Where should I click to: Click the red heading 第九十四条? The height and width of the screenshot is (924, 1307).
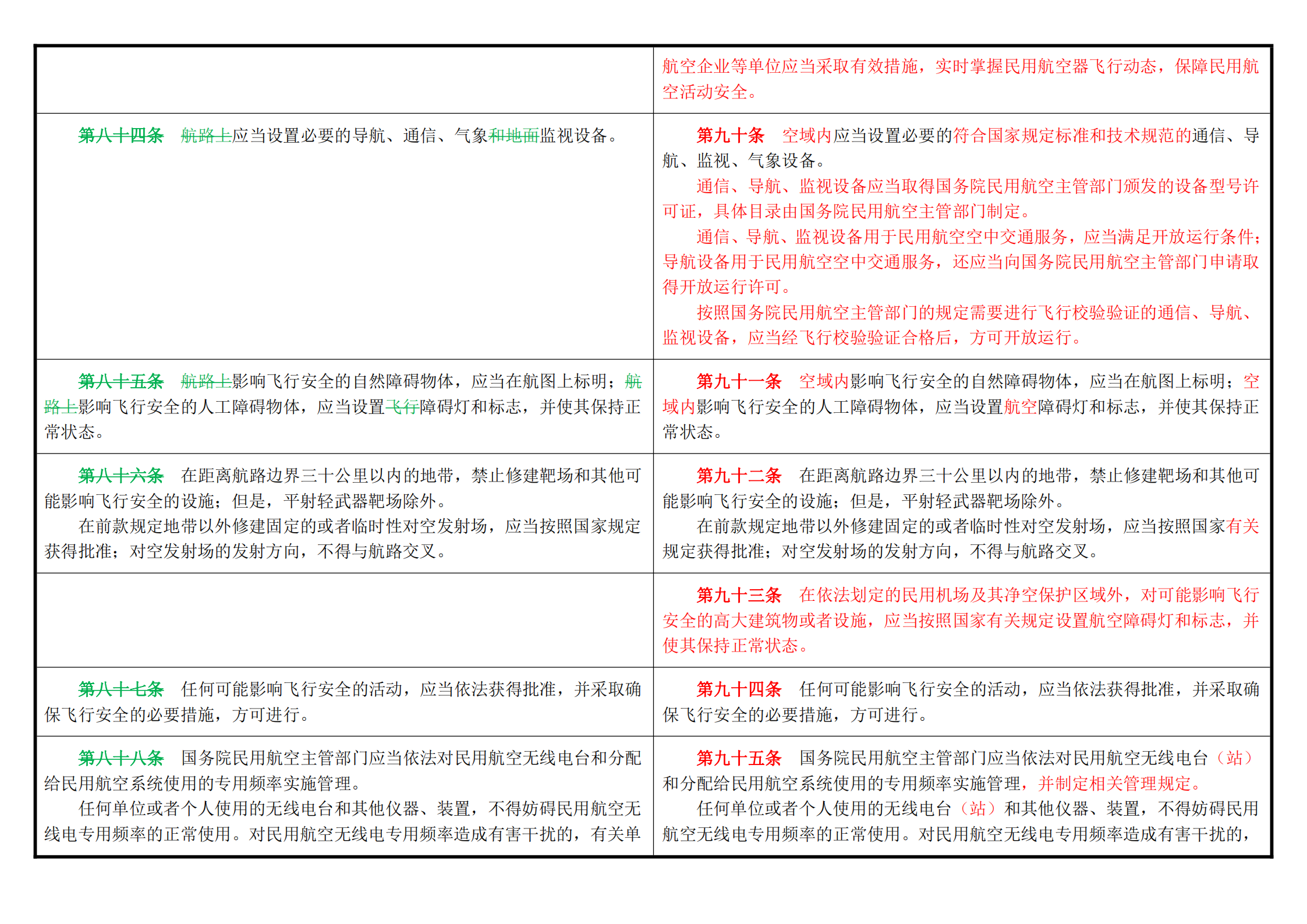(739, 689)
